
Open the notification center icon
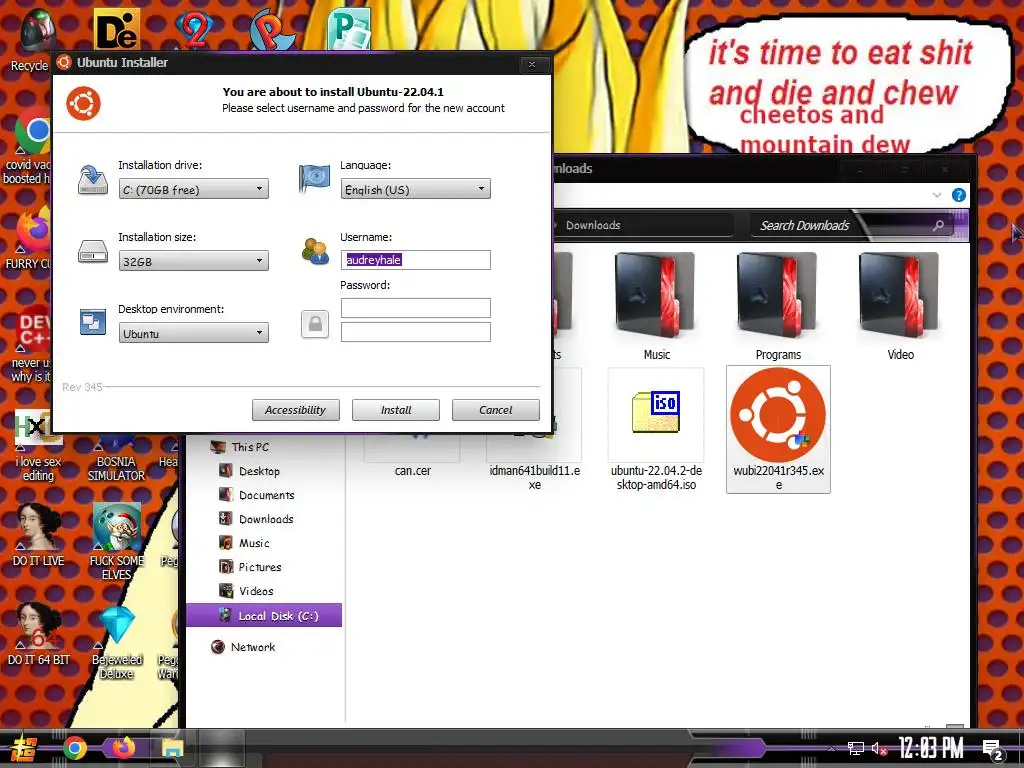(x=992, y=749)
